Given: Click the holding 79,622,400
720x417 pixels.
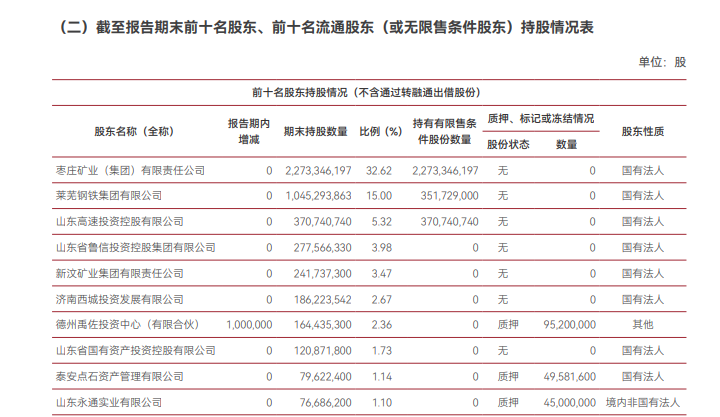Looking at the screenshot, I should [326, 378].
